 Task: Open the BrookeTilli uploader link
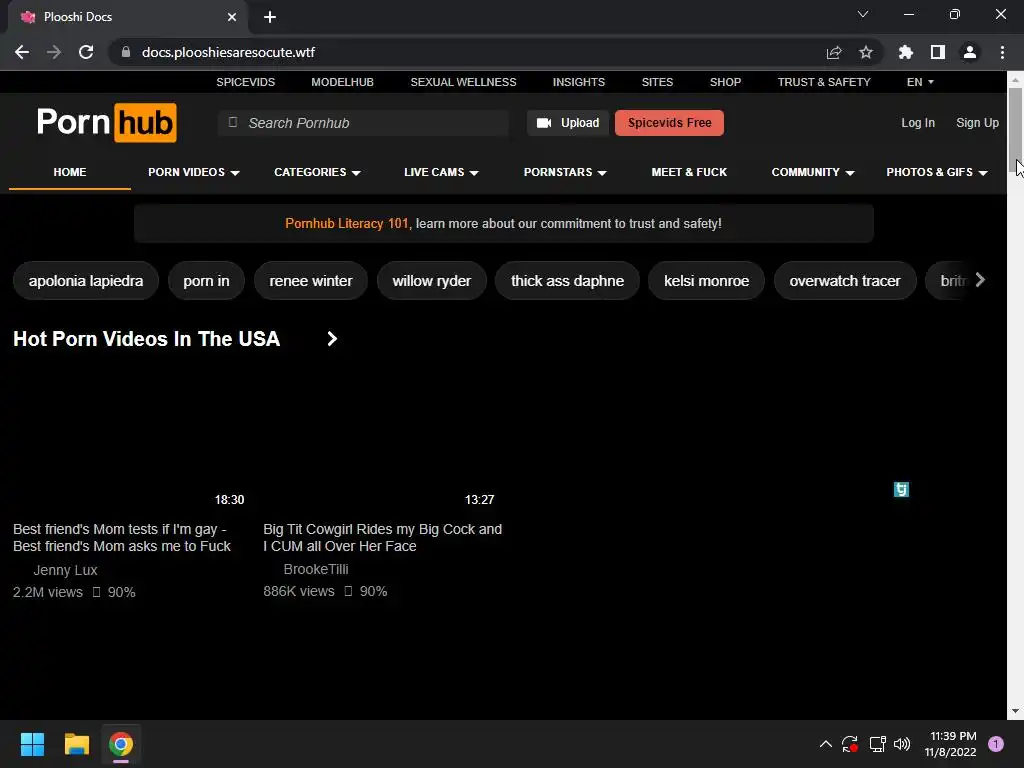[315, 569]
